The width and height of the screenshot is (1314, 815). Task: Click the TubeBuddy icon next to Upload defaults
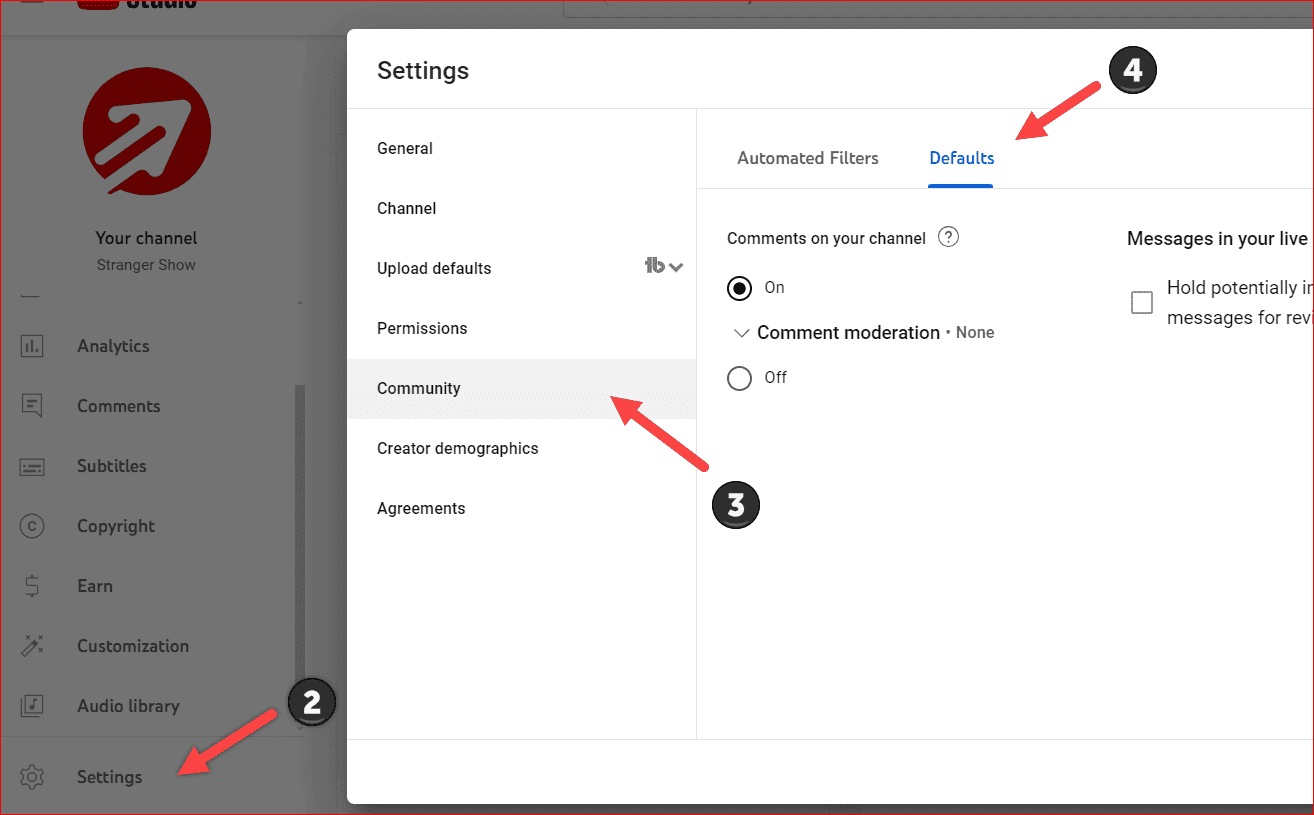click(x=655, y=266)
